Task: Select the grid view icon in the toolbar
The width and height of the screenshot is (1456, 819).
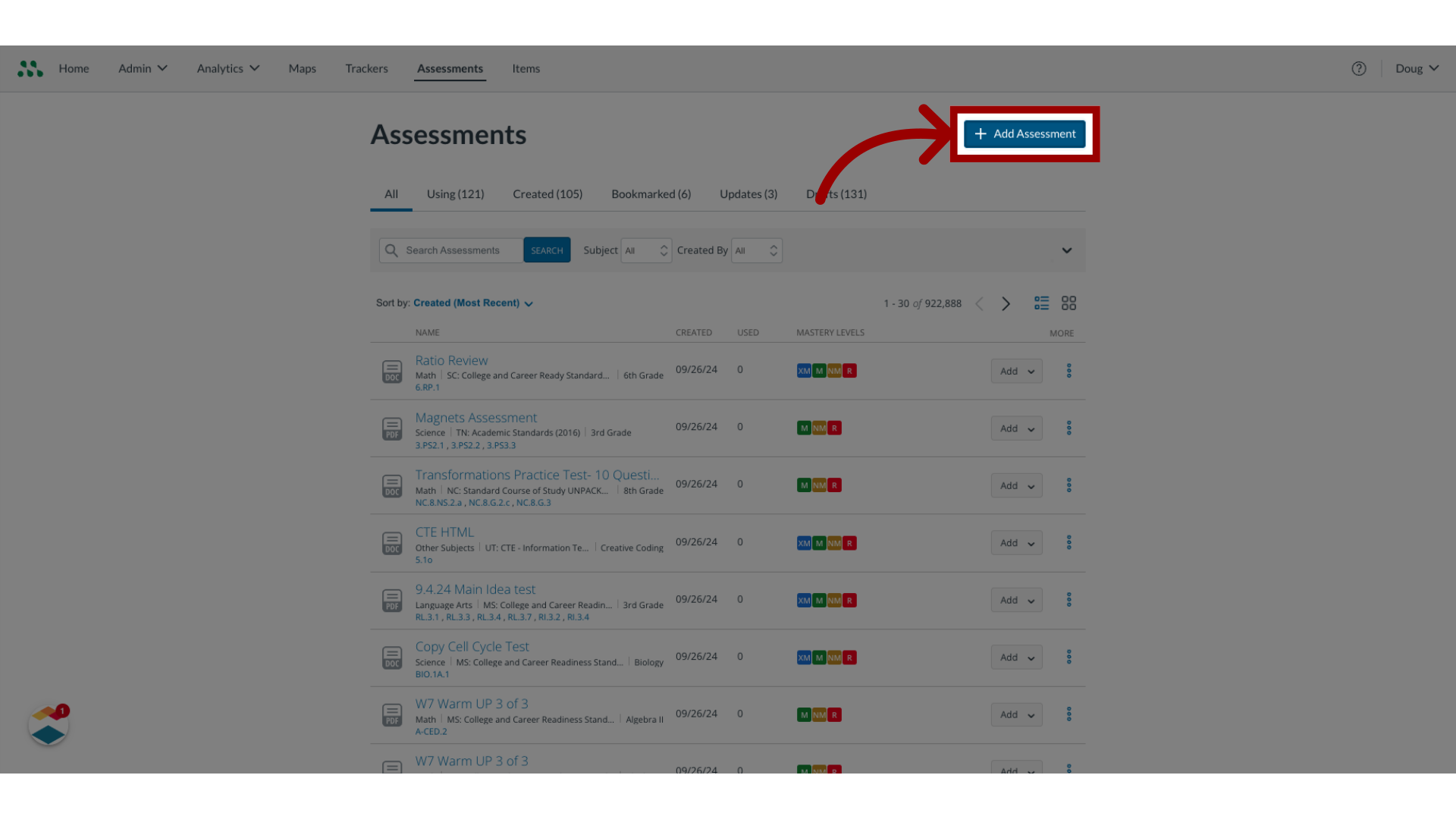Action: (1069, 301)
